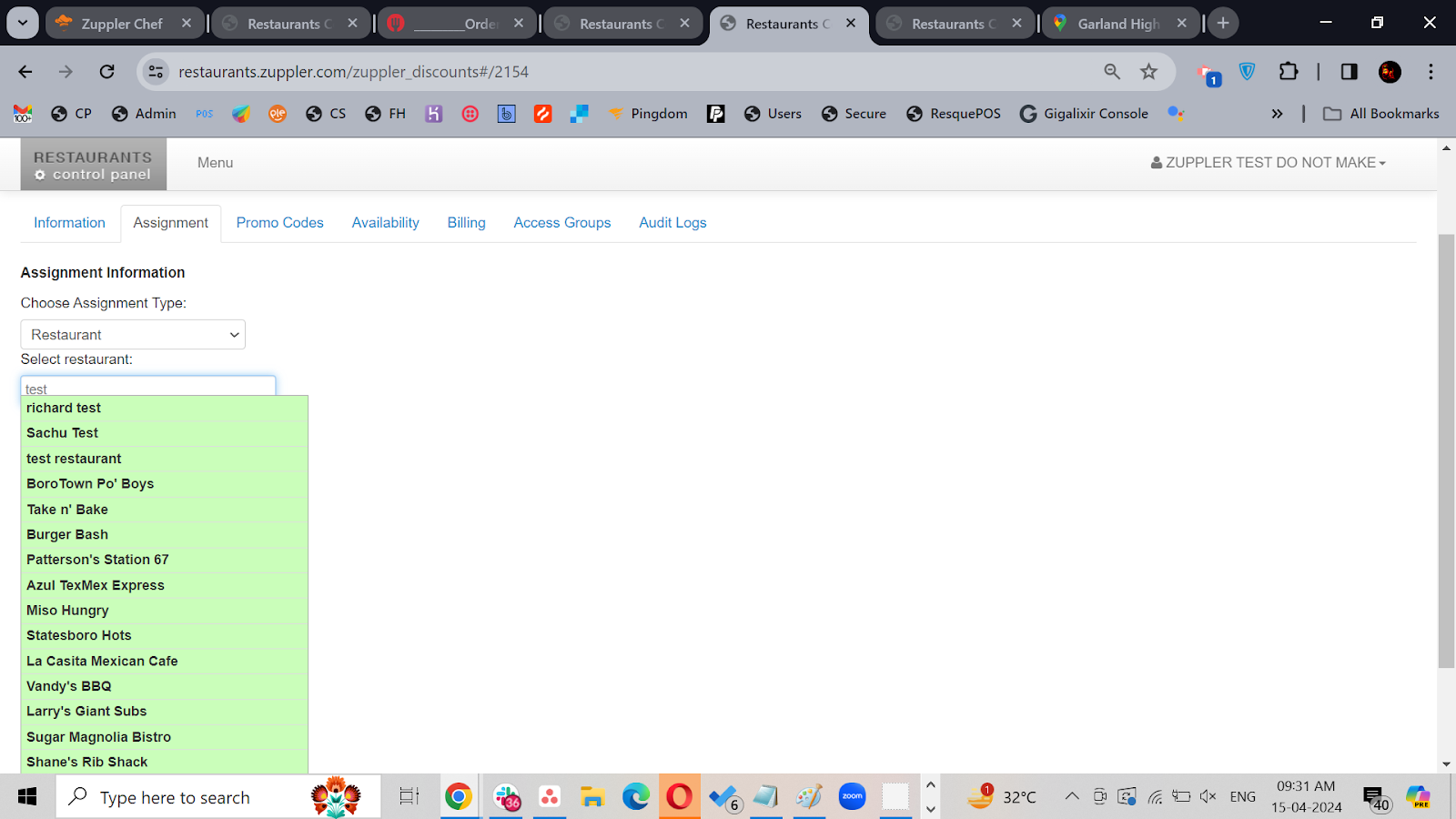Select 'La Casita Mexican Cafe' suggestion
Viewport: 1456px width, 819px height.
165,661
